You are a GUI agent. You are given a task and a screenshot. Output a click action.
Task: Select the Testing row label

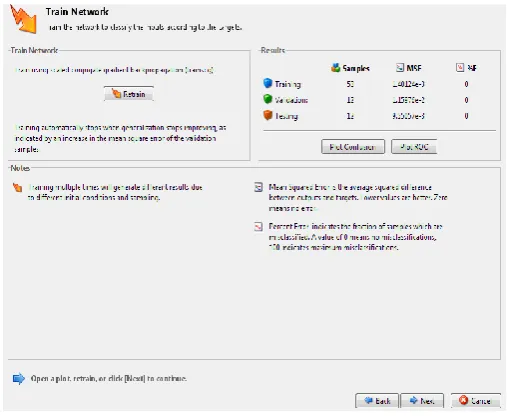286,116
